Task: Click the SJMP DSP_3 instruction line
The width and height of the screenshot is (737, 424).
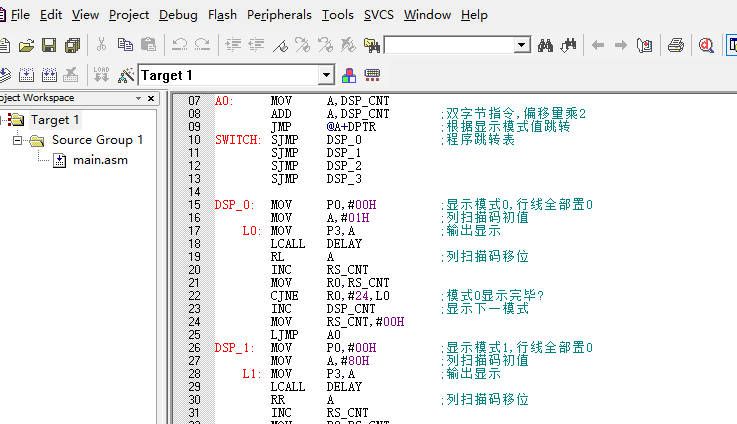Action: [316, 179]
